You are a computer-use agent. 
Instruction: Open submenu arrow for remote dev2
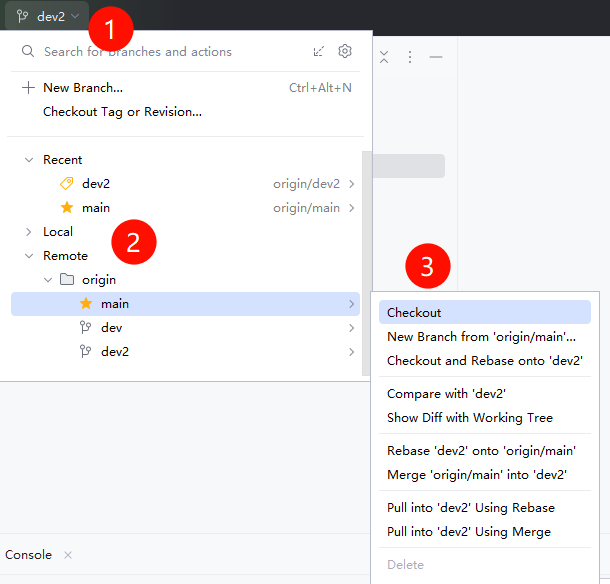pyautogui.click(x=351, y=352)
